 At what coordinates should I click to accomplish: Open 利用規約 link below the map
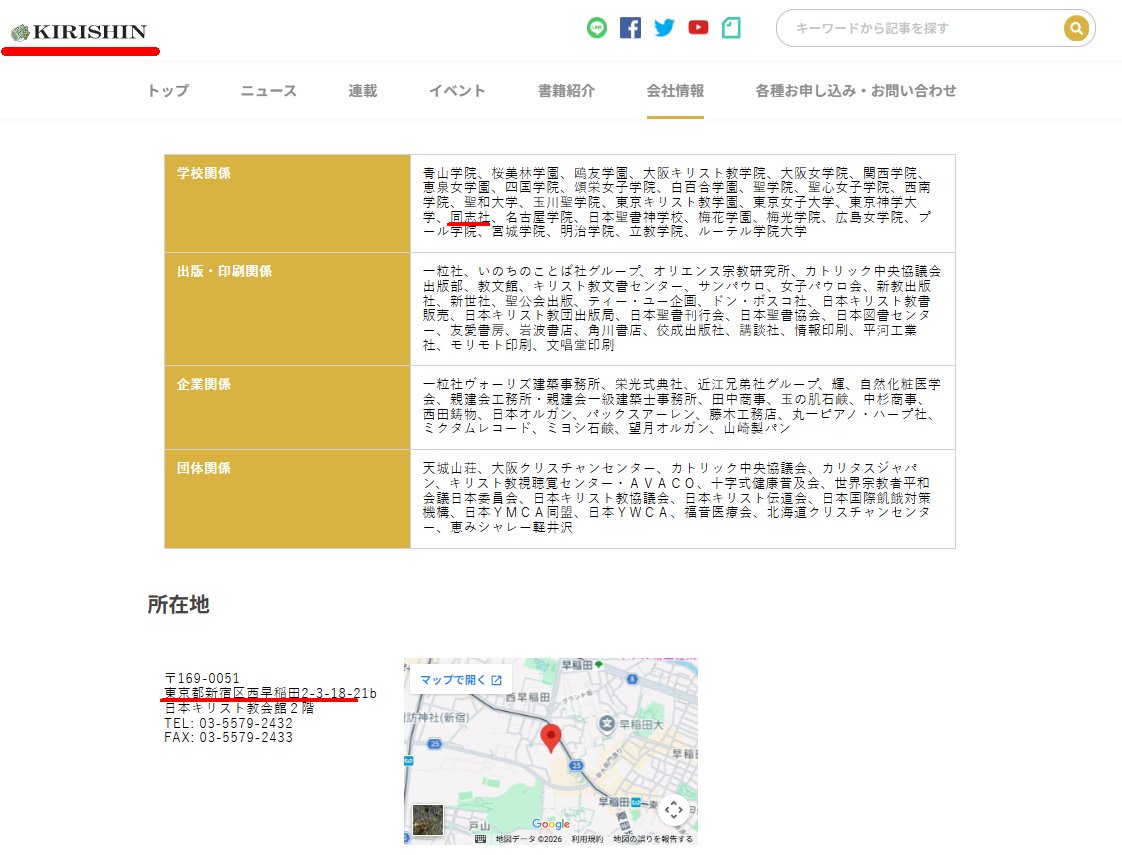587,839
